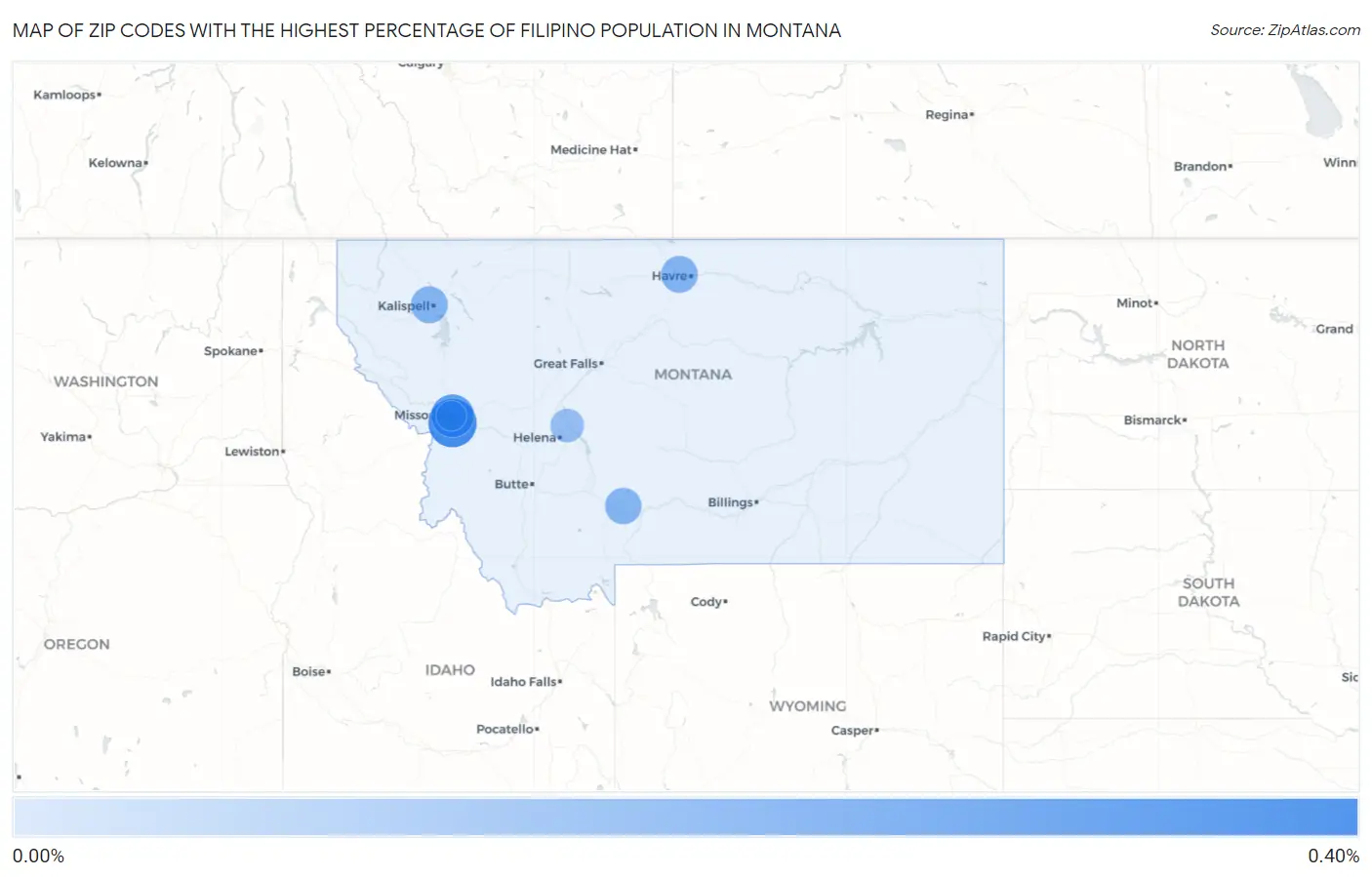Click the bubble marker west of Billings
This screenshot has width=1372, height=877.
[623, 505]
